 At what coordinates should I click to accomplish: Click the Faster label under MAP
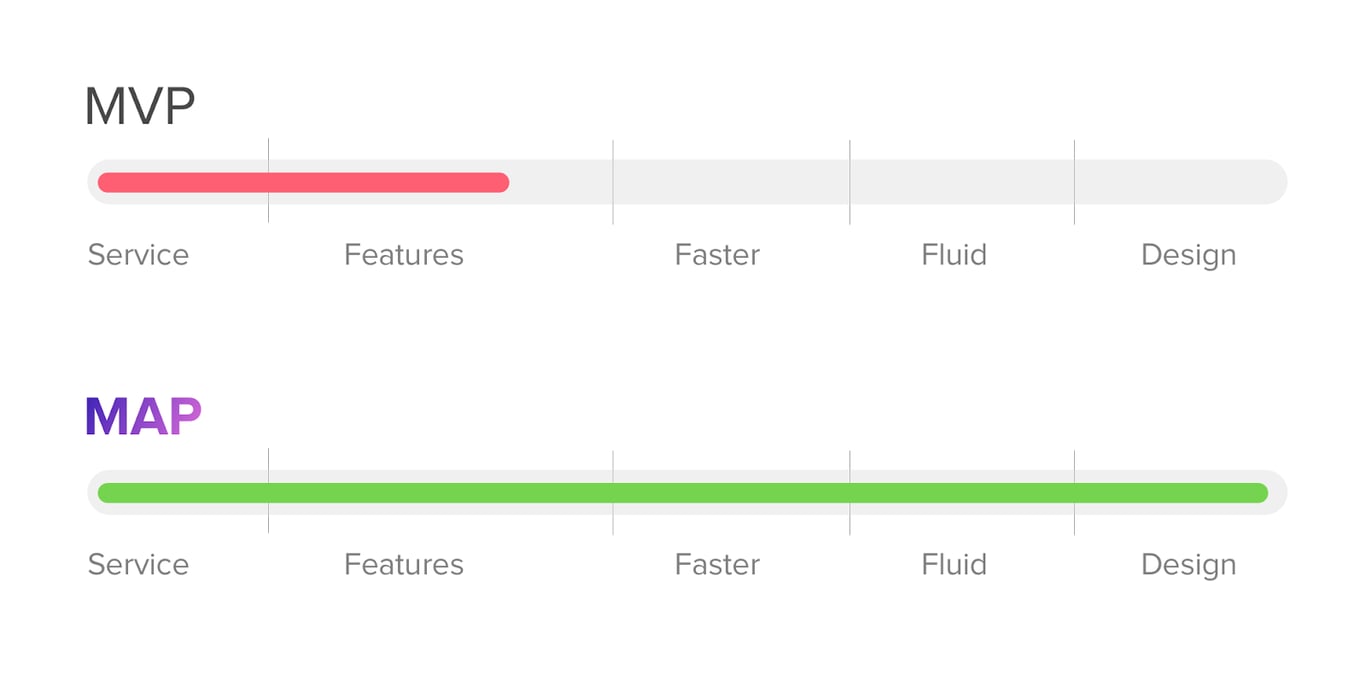pyautogui.click(x=717, y=565)
